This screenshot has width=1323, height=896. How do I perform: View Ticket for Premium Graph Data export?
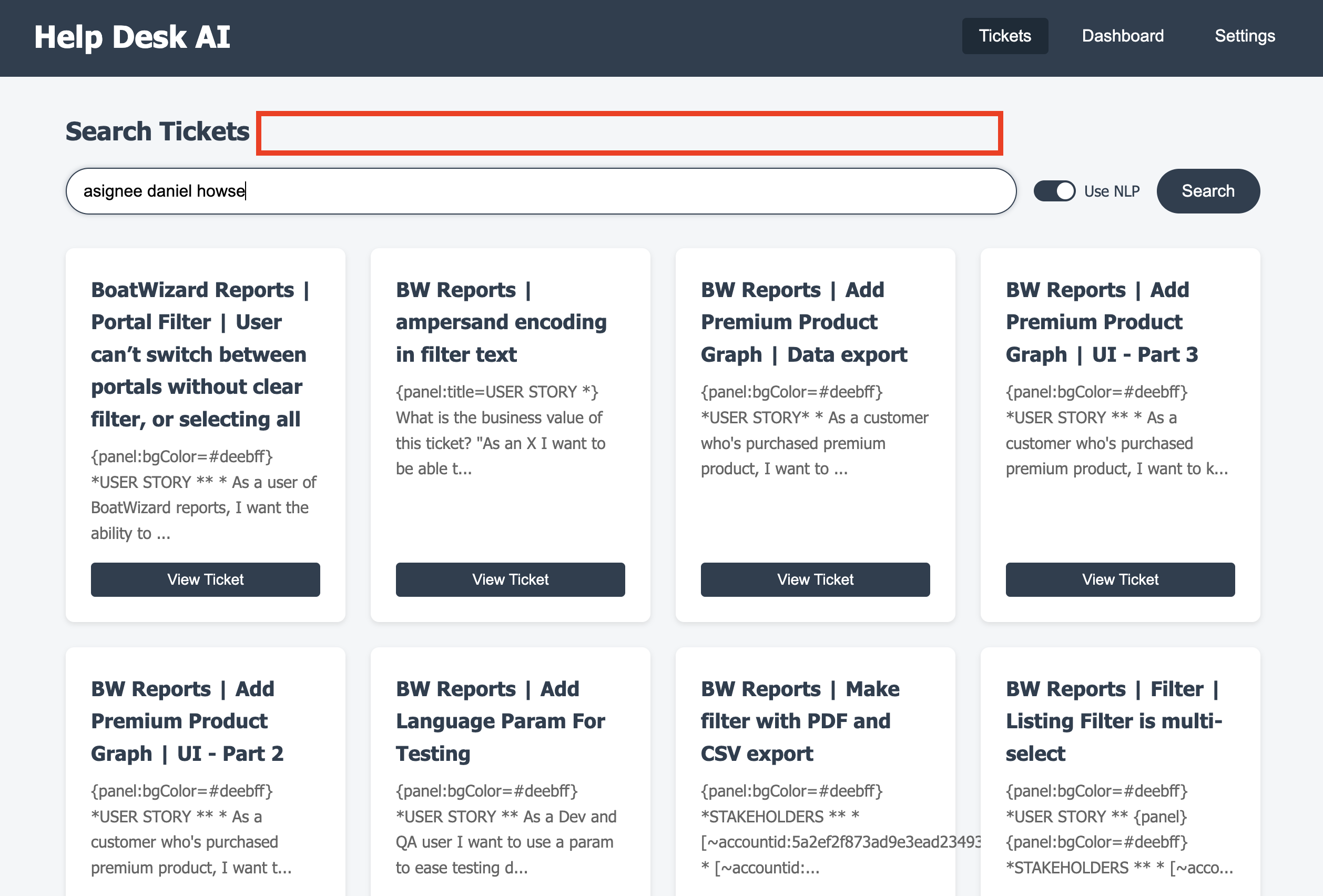click(x=815, y=579)
